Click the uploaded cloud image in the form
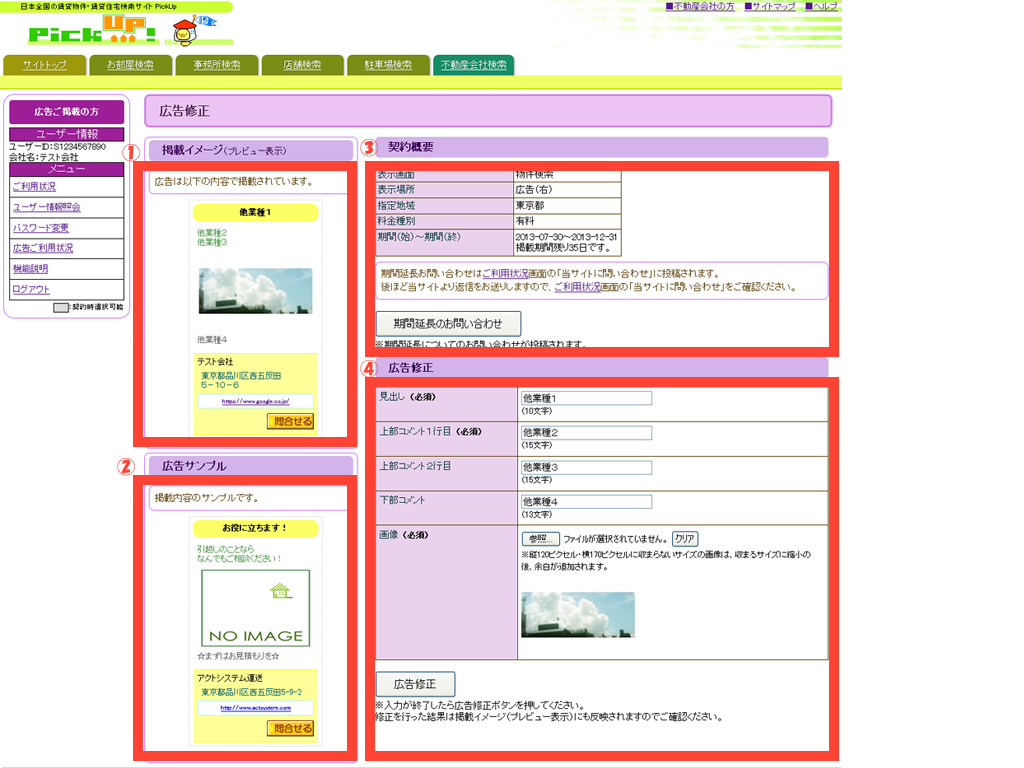 577,614
